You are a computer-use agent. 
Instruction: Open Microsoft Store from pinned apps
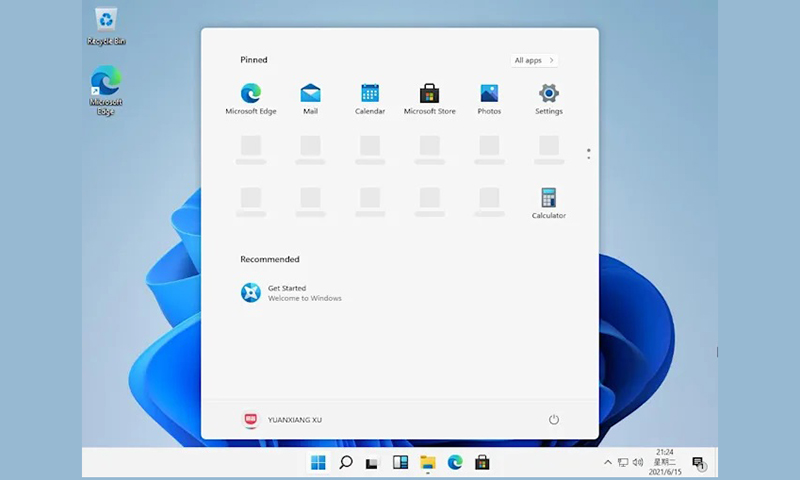(x=430, y=99)
